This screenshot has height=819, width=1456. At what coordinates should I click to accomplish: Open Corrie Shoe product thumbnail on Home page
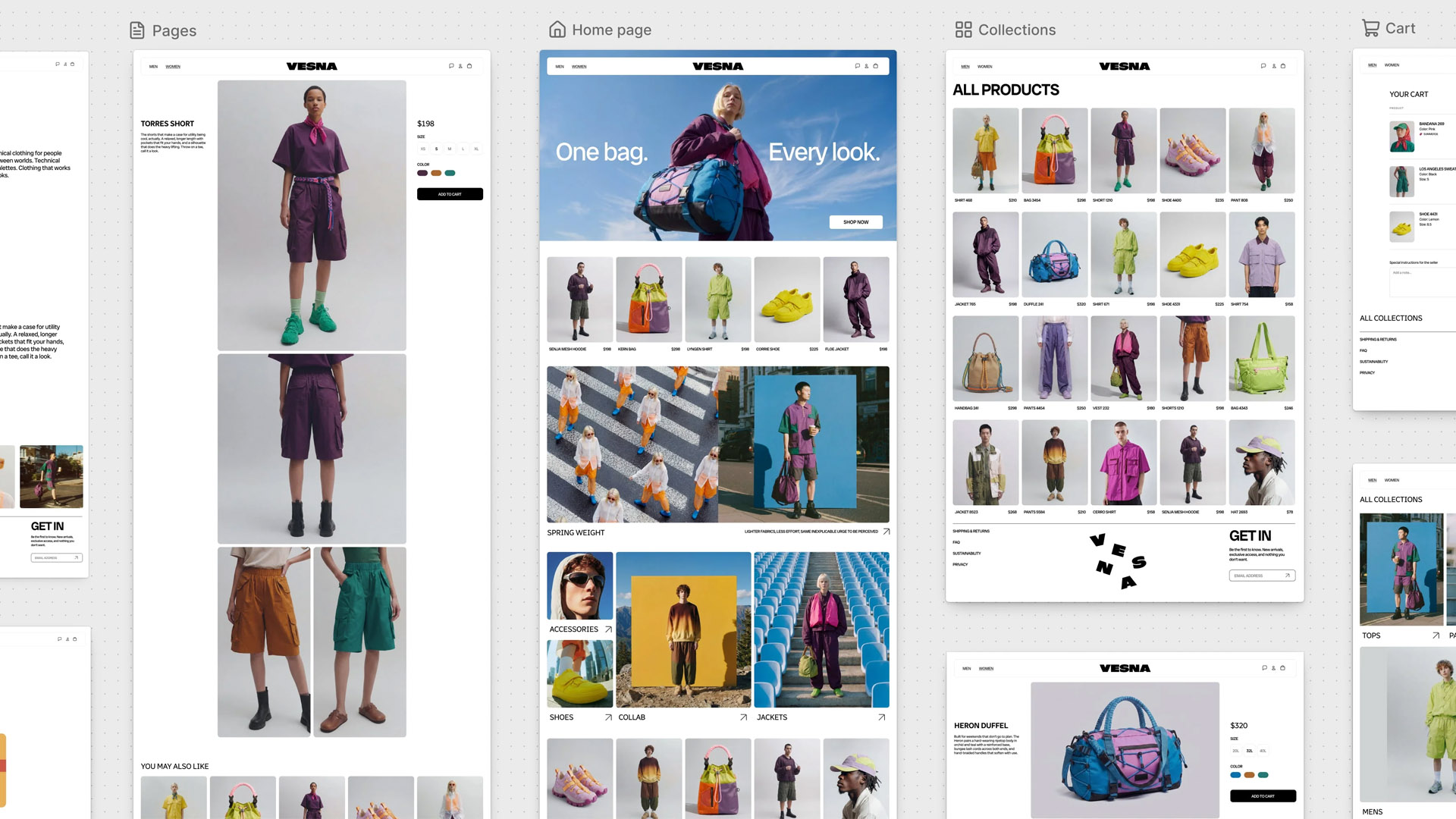coord(787,300)
